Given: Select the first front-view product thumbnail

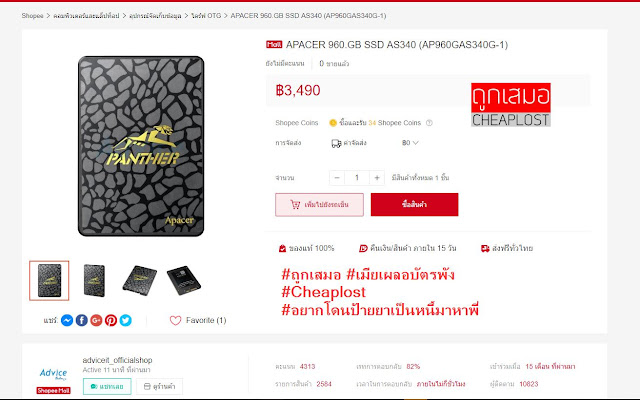Looking at the screenshot, I should (49, 281).
